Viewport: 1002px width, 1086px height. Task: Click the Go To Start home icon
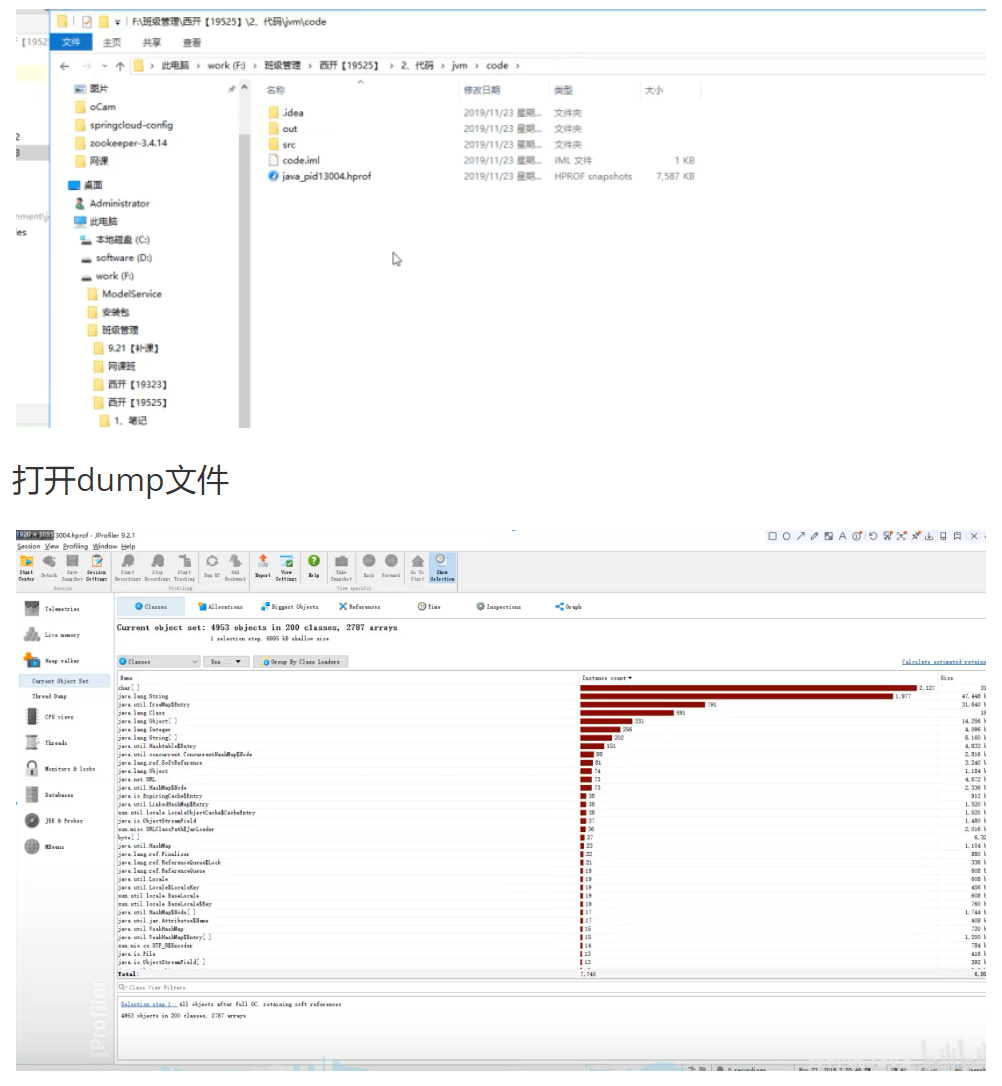click(x=418, y=567)
